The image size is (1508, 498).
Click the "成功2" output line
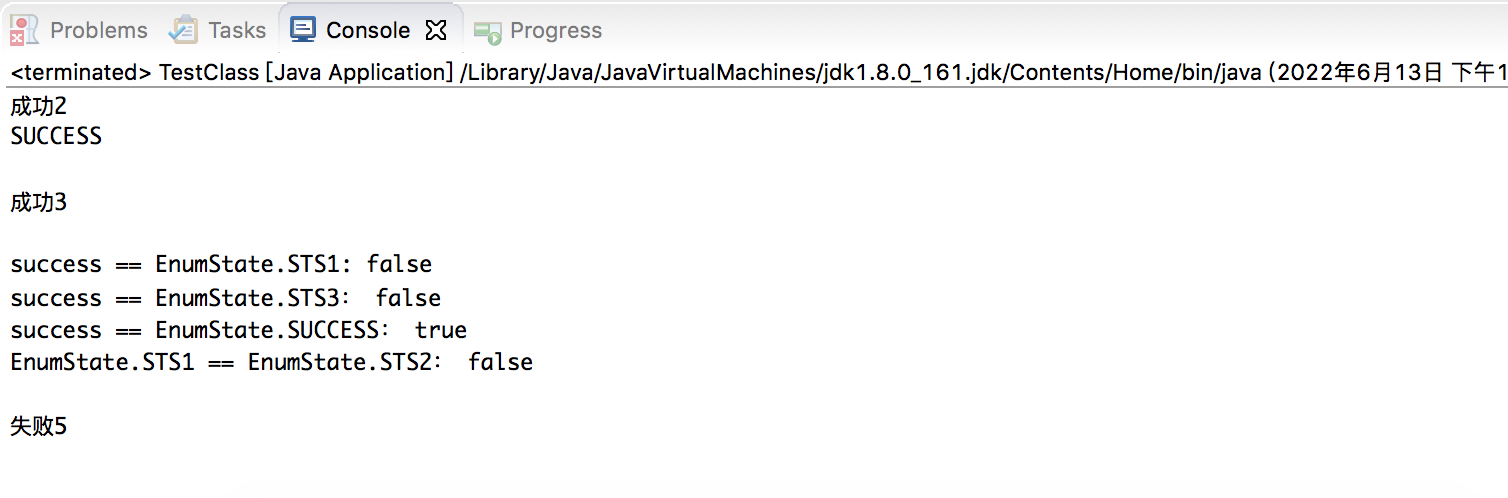tap(38, 105)
